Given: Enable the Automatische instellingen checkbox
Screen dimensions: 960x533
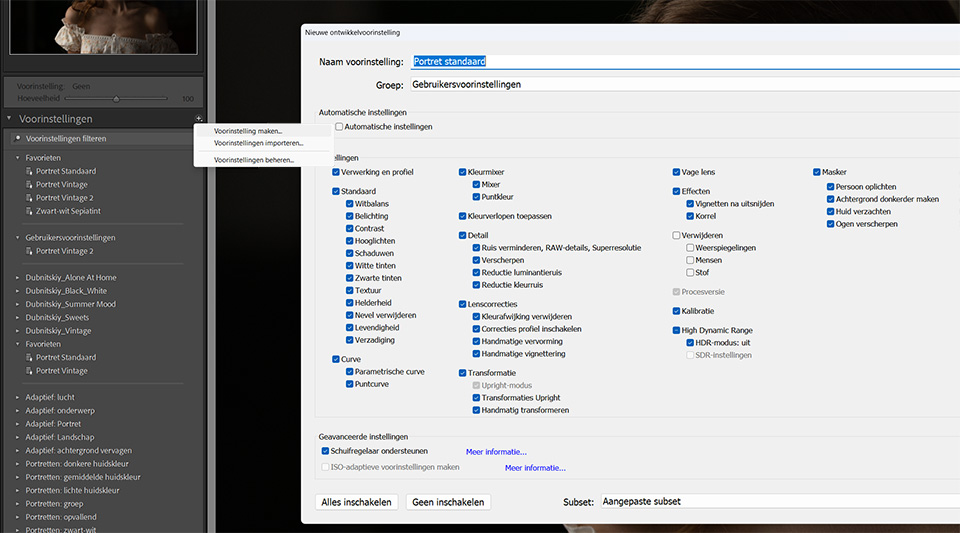Looking at the screenshot, I should click(x=339, y=127).
